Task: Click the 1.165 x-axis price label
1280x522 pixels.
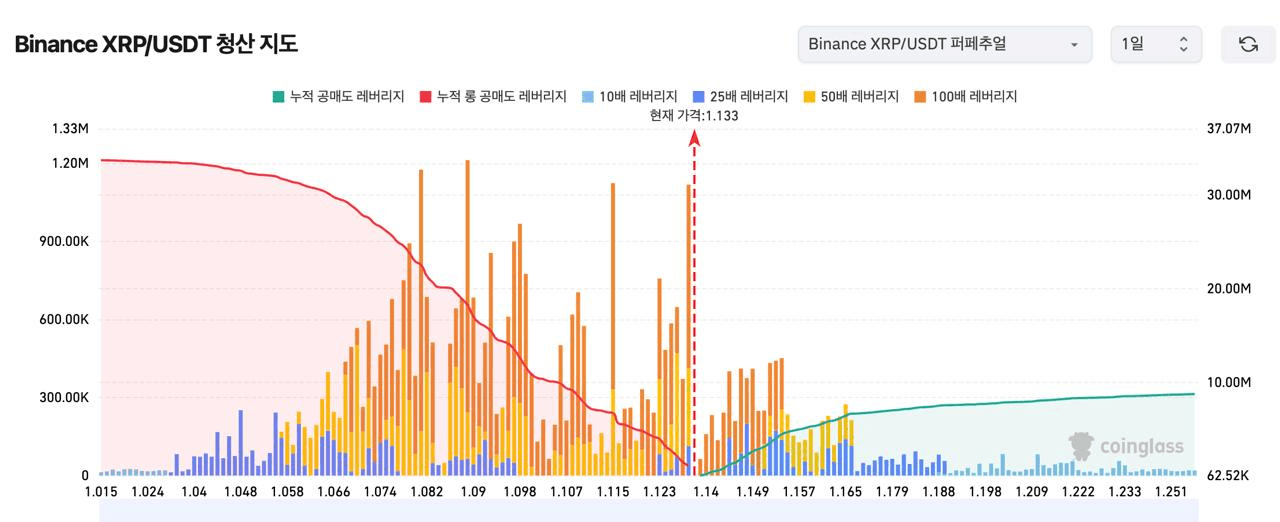Action: point(845,492)
